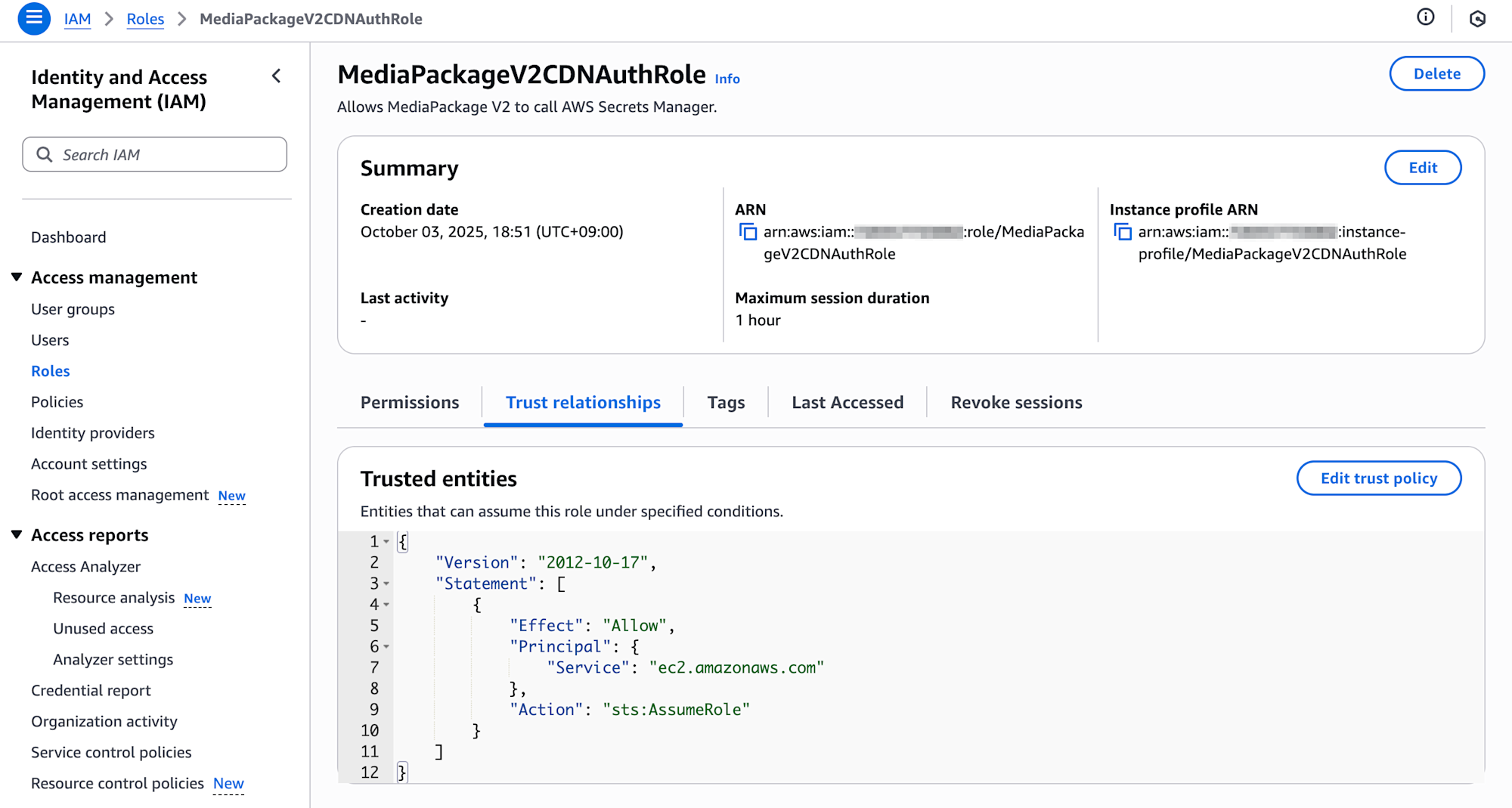Open the Revoke sessions tab
The width and height of the screenshot is (1512, 808).
click(x=1016, y=403)
